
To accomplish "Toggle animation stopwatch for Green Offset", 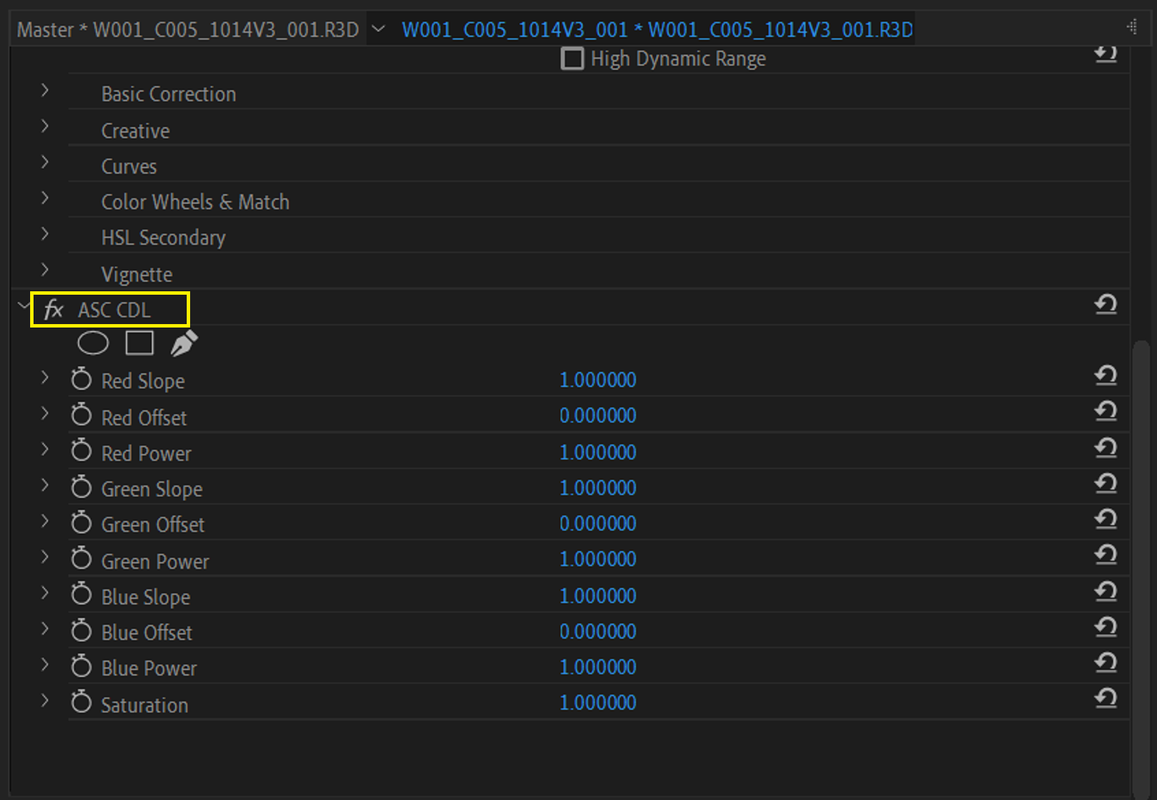I will click(81, 523).
